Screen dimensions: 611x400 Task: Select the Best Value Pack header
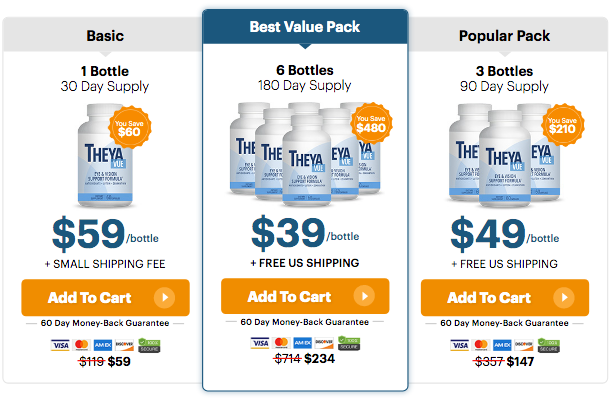click(x=305, y=26)
